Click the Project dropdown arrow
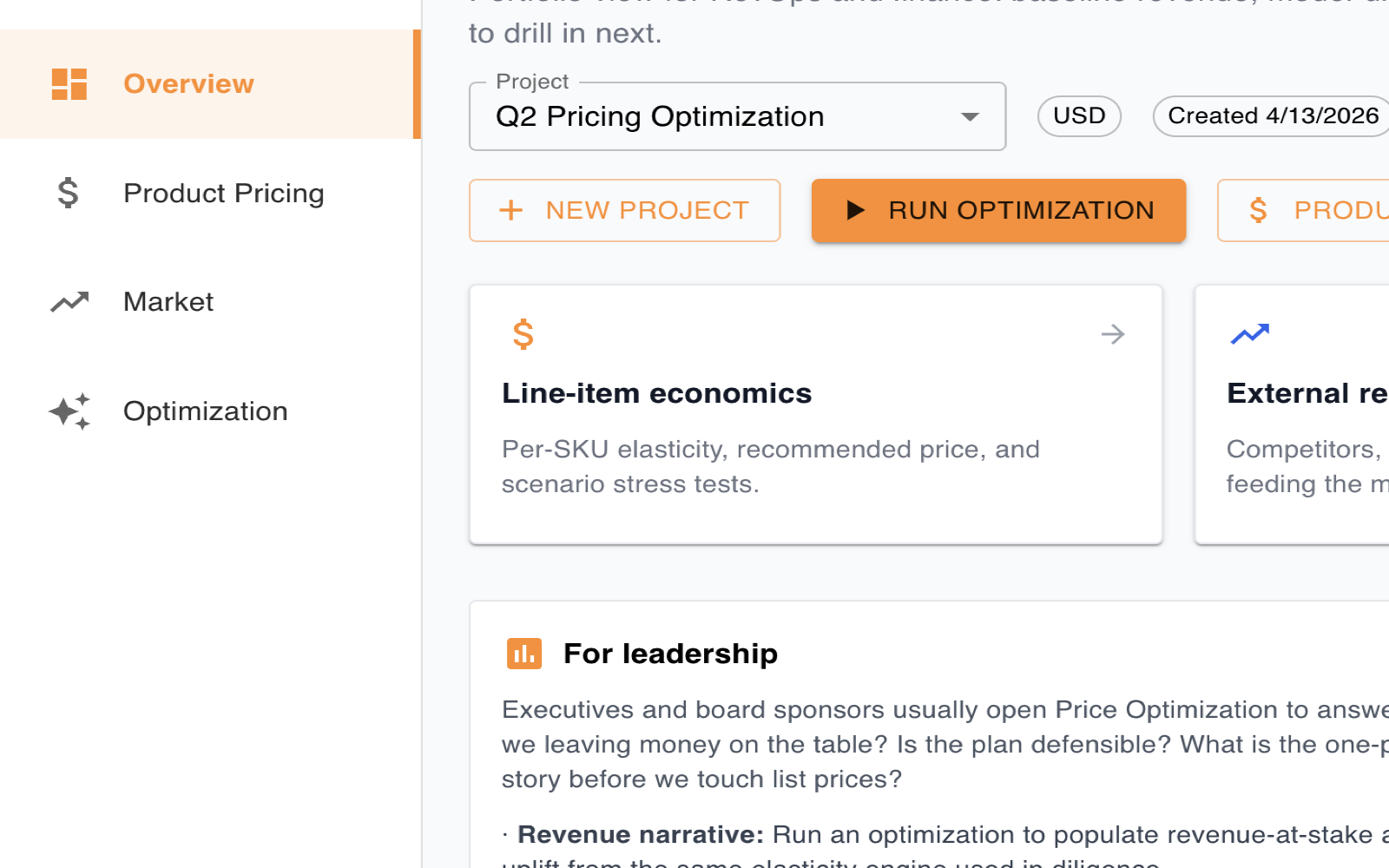 [x=971, y=116]
